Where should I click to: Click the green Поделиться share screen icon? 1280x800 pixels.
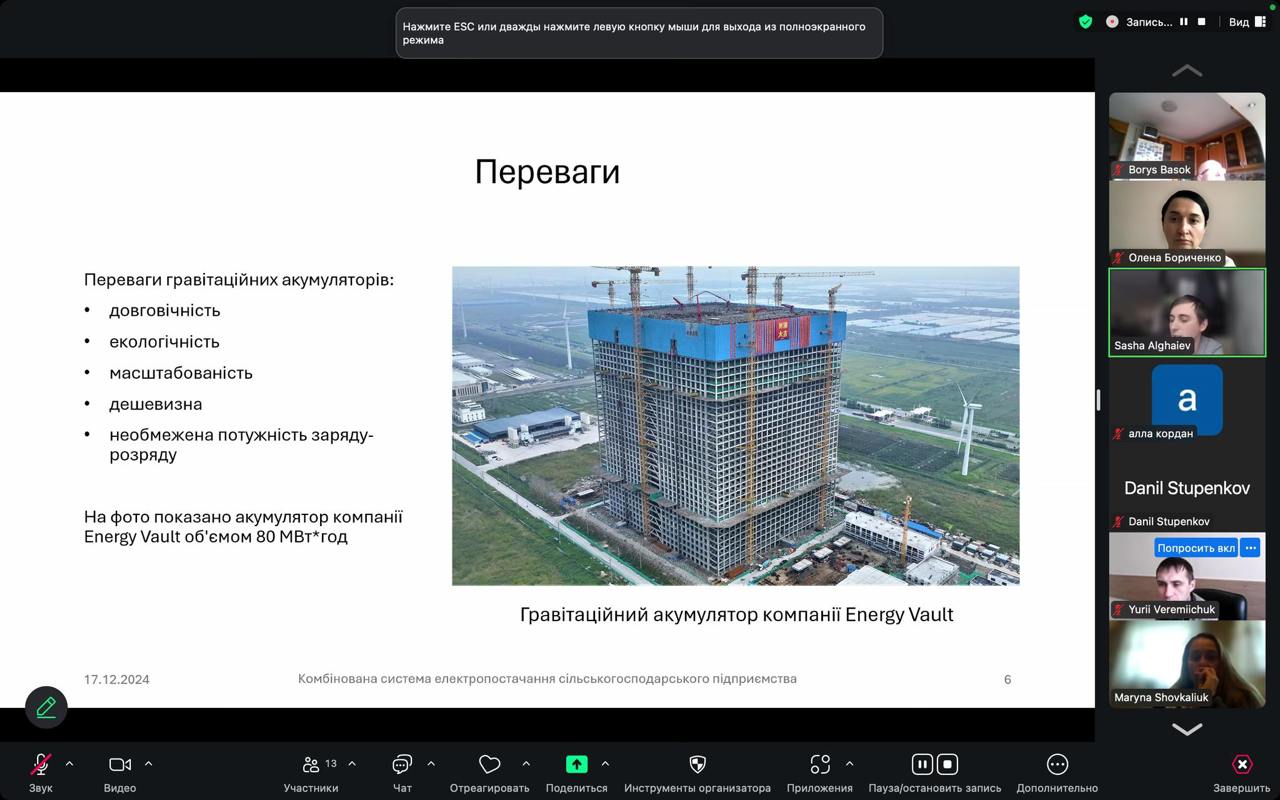(576, 764)
